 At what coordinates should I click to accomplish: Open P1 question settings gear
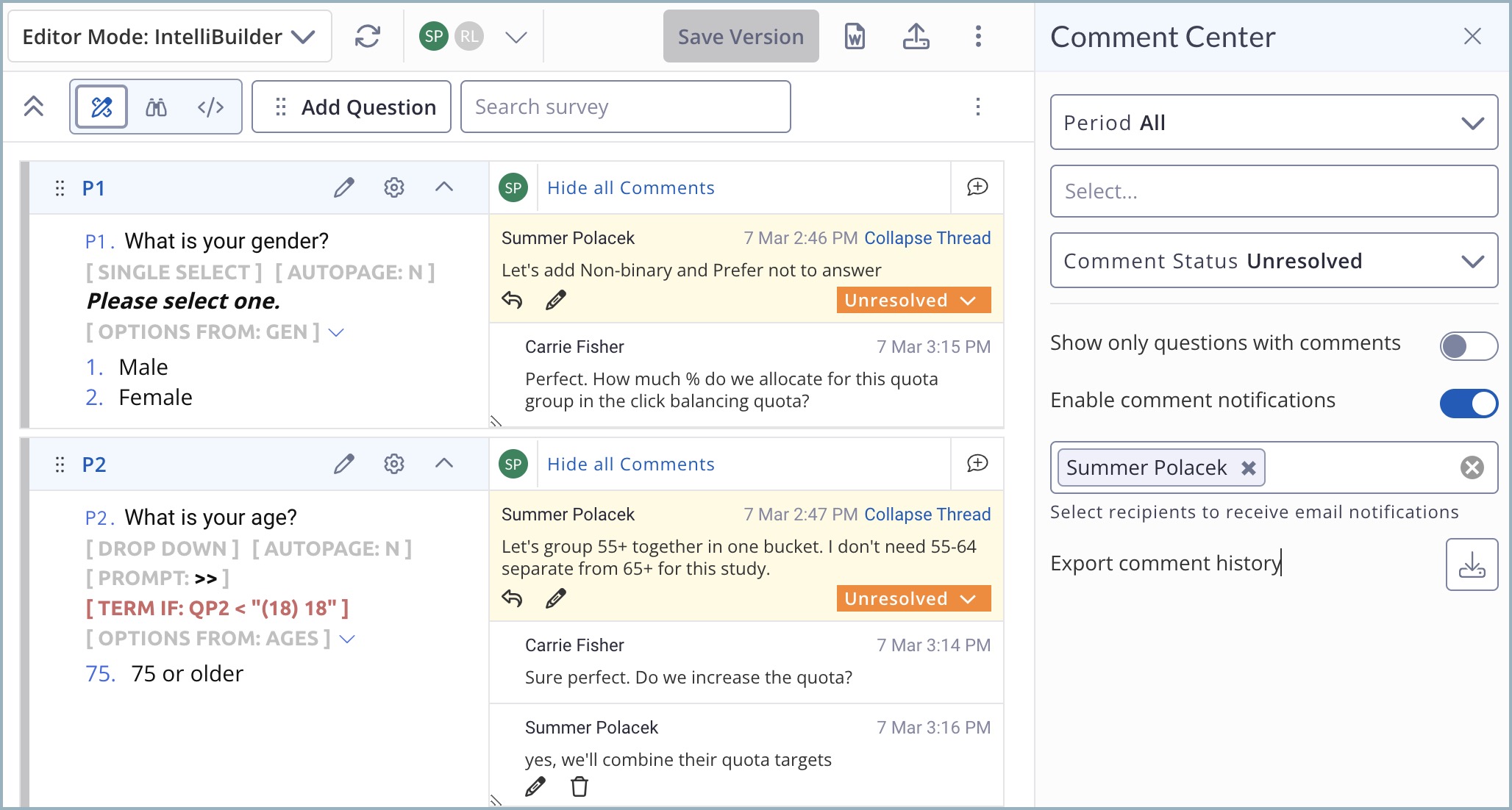click(x=394, y=187)
